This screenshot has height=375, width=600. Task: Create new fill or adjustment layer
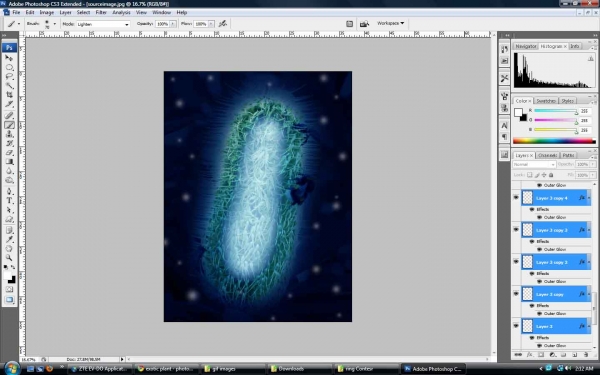pos(552,355)
